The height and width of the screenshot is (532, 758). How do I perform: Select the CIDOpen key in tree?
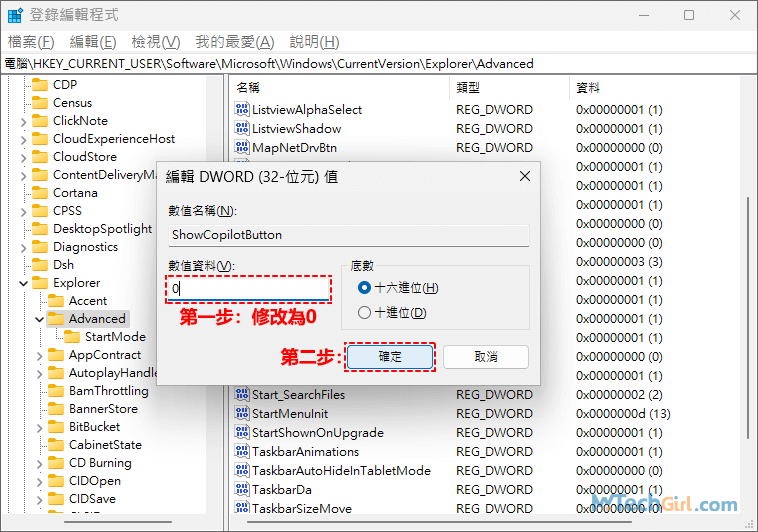pos(95,481)
